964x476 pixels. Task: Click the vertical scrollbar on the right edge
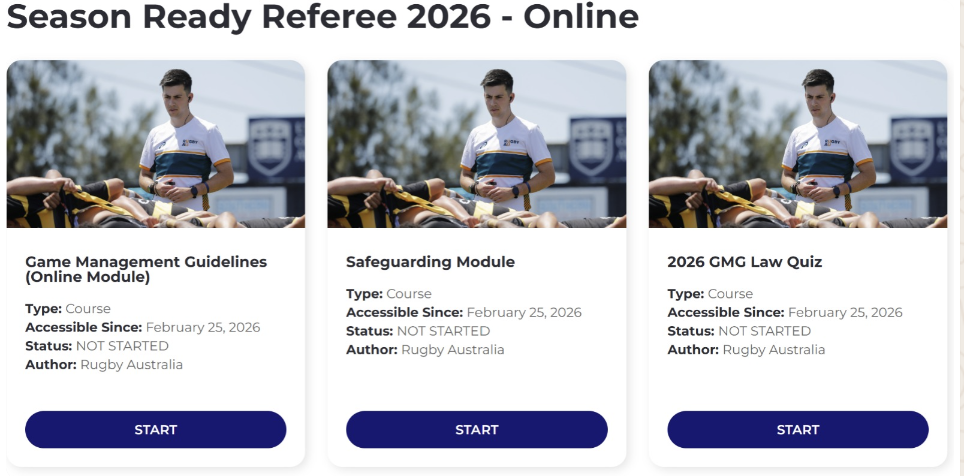pyautogui.click(x=959, y=238)
